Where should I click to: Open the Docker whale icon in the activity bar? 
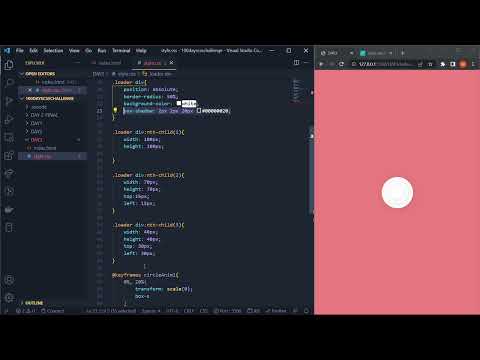pyautogui.click(x=9, y=210)
